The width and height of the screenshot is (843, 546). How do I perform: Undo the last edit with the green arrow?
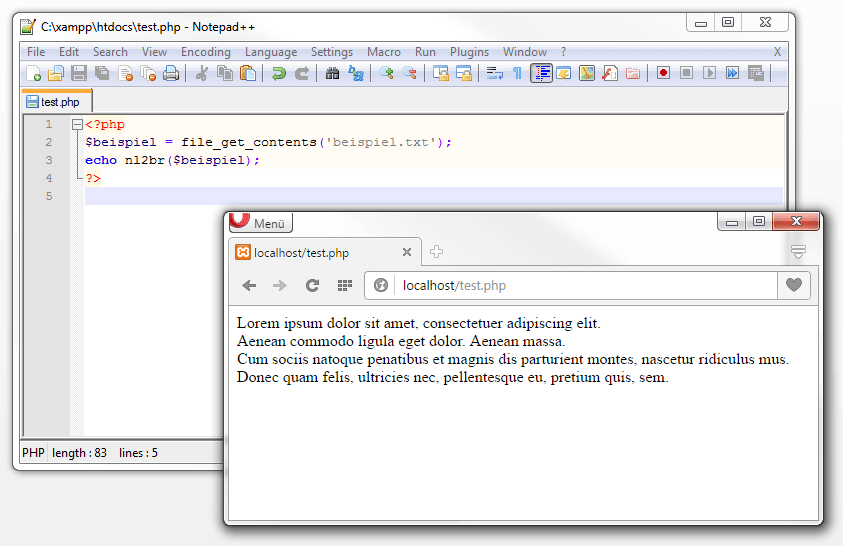click(278, 73)
